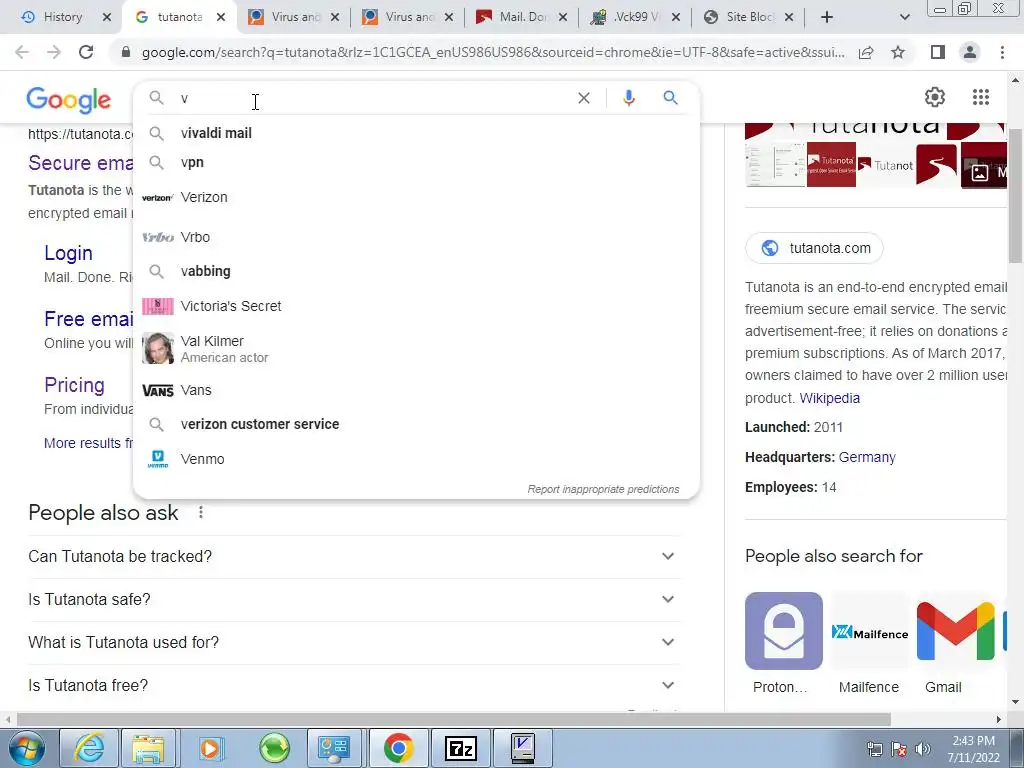The width and height of the screenshot is (1024, 768).
Task: Open a new tab with plus icon
Action: point(827,17)
